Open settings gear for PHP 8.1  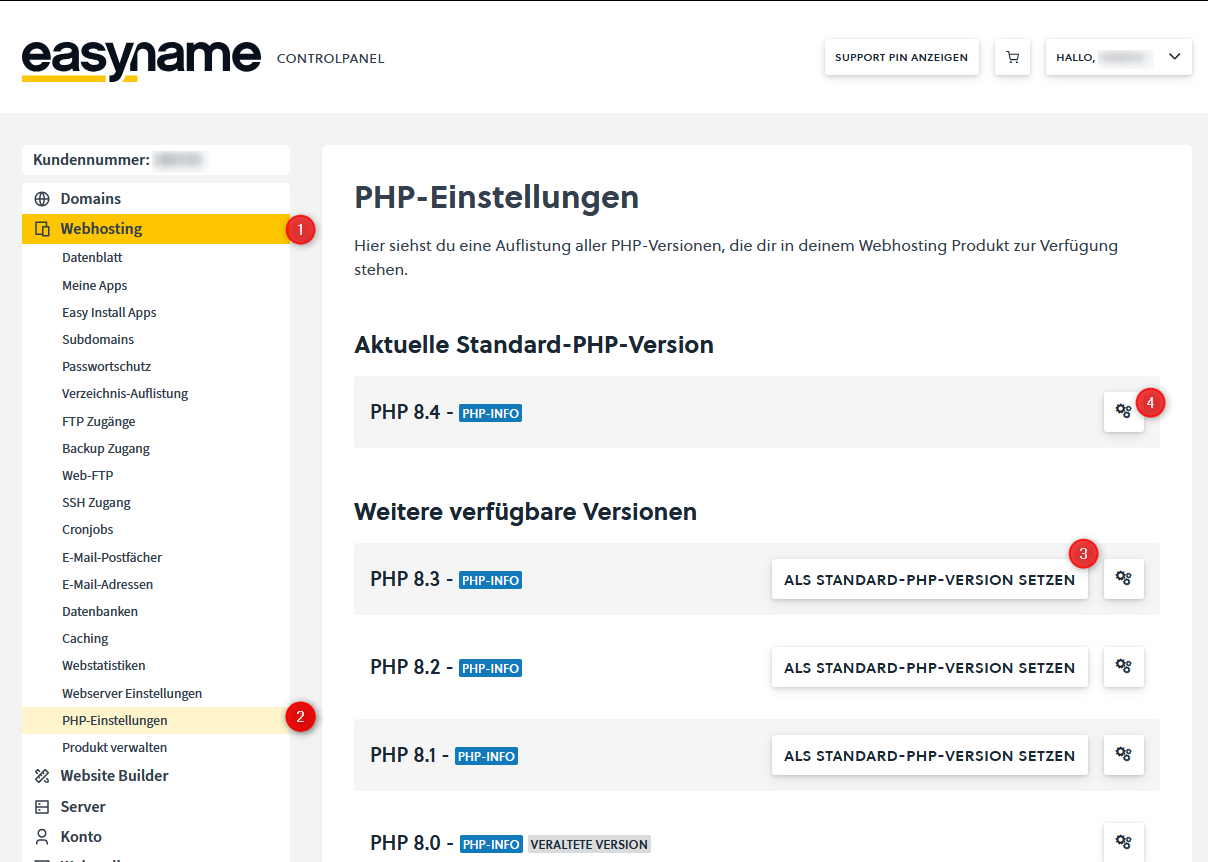click(x=1123, y=755)
